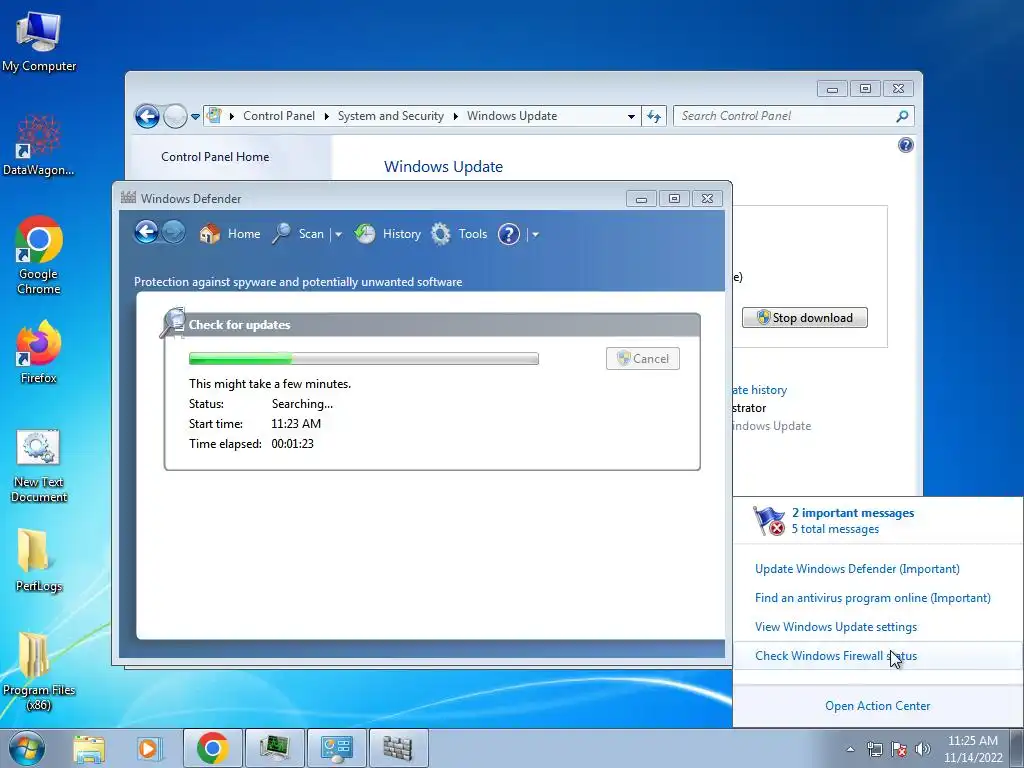This screenshot has height=768, width=1024.
Task: Click the Windows Defender title bar icon
Action: coord(128,197)
